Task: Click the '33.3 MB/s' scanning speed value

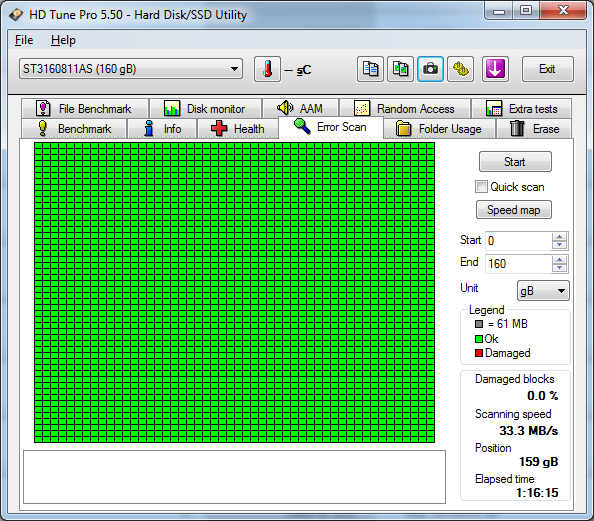Action: [x=528, y=431]
